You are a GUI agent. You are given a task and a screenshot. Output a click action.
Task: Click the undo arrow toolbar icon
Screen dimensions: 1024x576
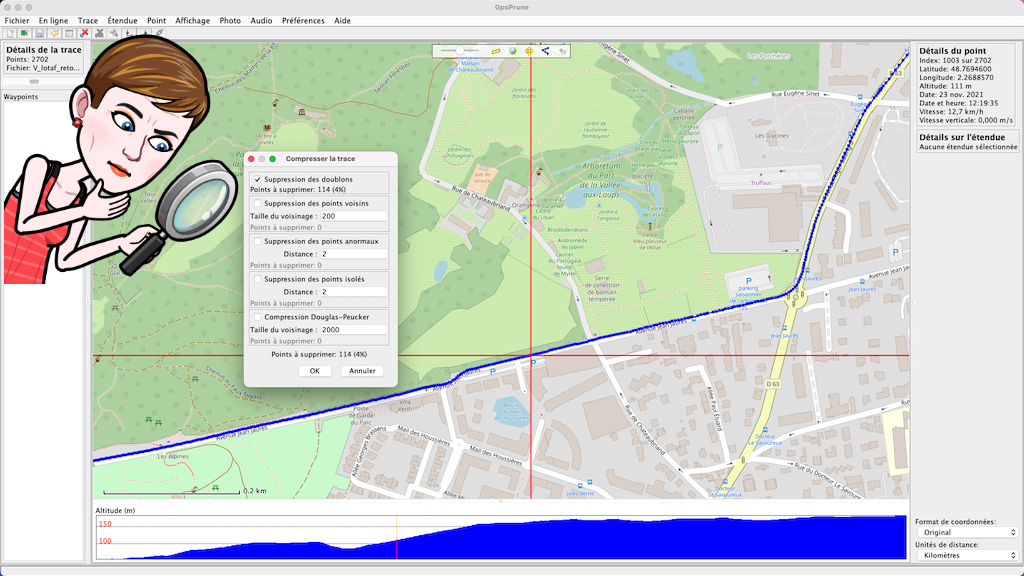(x=55, y=33)
